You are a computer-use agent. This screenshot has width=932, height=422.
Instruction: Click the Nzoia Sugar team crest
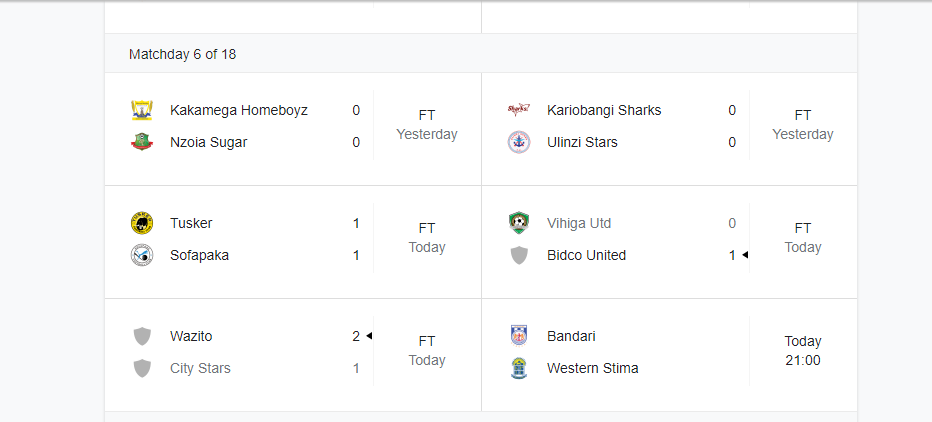pos(142,143)
